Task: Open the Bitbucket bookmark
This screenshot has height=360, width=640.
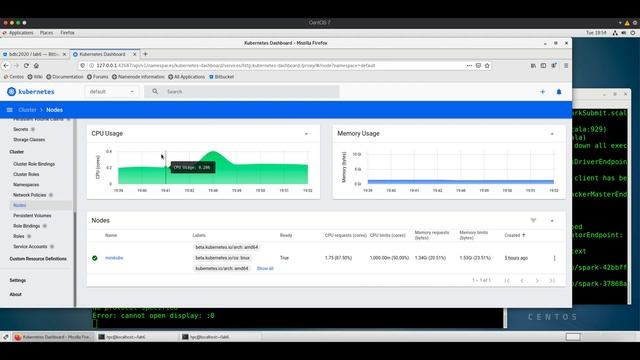Action: point(222,77)
